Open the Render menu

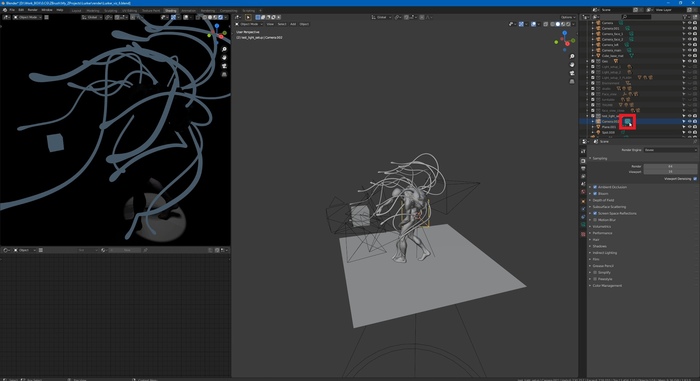33,10
